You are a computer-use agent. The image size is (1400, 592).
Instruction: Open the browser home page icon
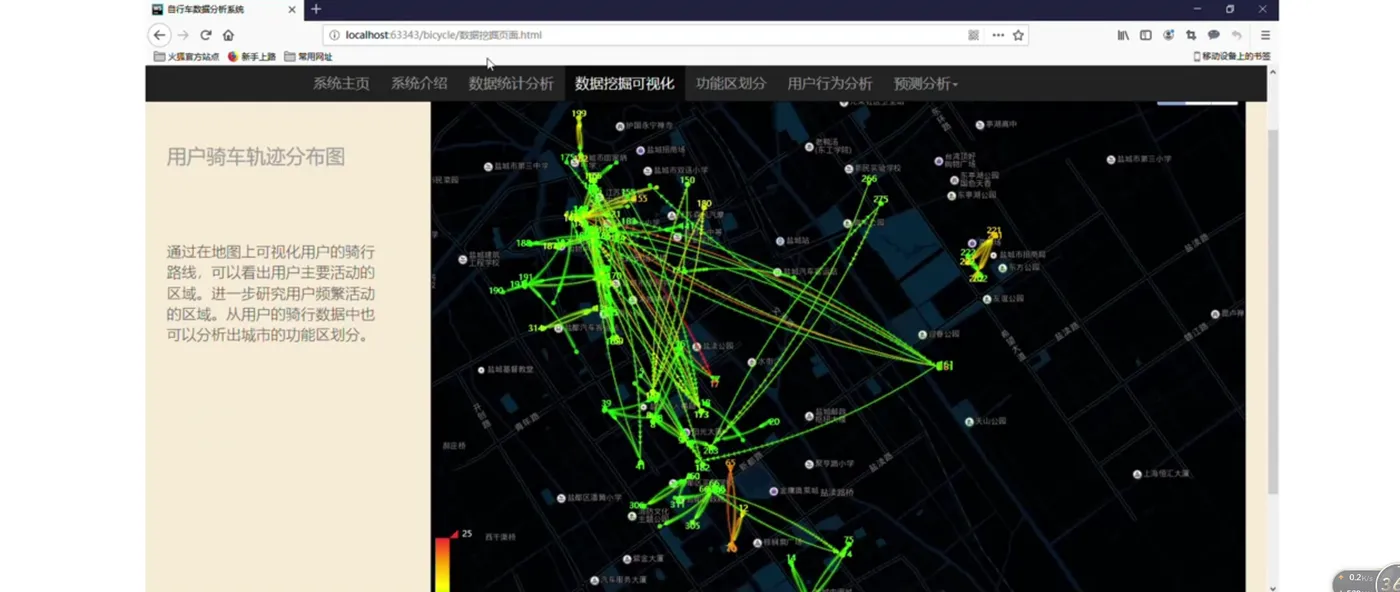(228, 35)
